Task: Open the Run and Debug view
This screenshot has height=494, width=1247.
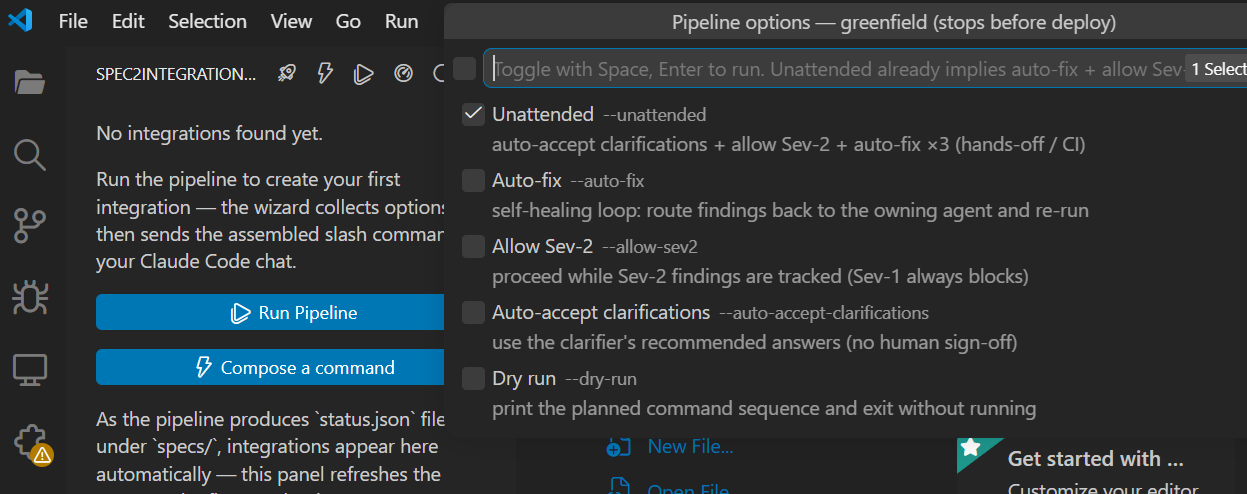Action: pos(30,298)
